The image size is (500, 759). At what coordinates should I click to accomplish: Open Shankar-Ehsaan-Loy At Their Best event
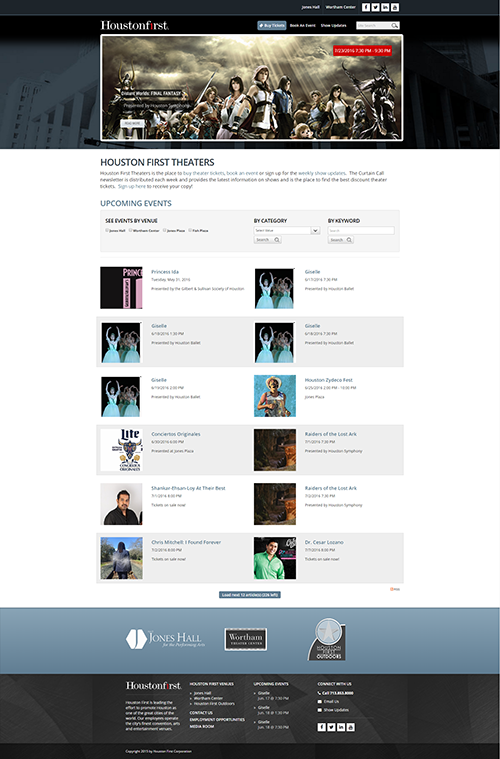pyautogui.click(x=188, y=488)
